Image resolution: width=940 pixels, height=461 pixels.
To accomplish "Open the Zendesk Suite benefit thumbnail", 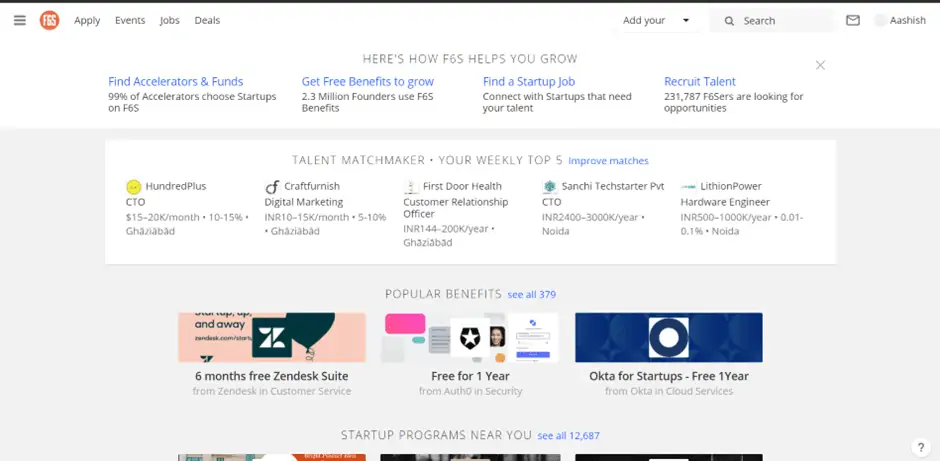I will point(272,337).
